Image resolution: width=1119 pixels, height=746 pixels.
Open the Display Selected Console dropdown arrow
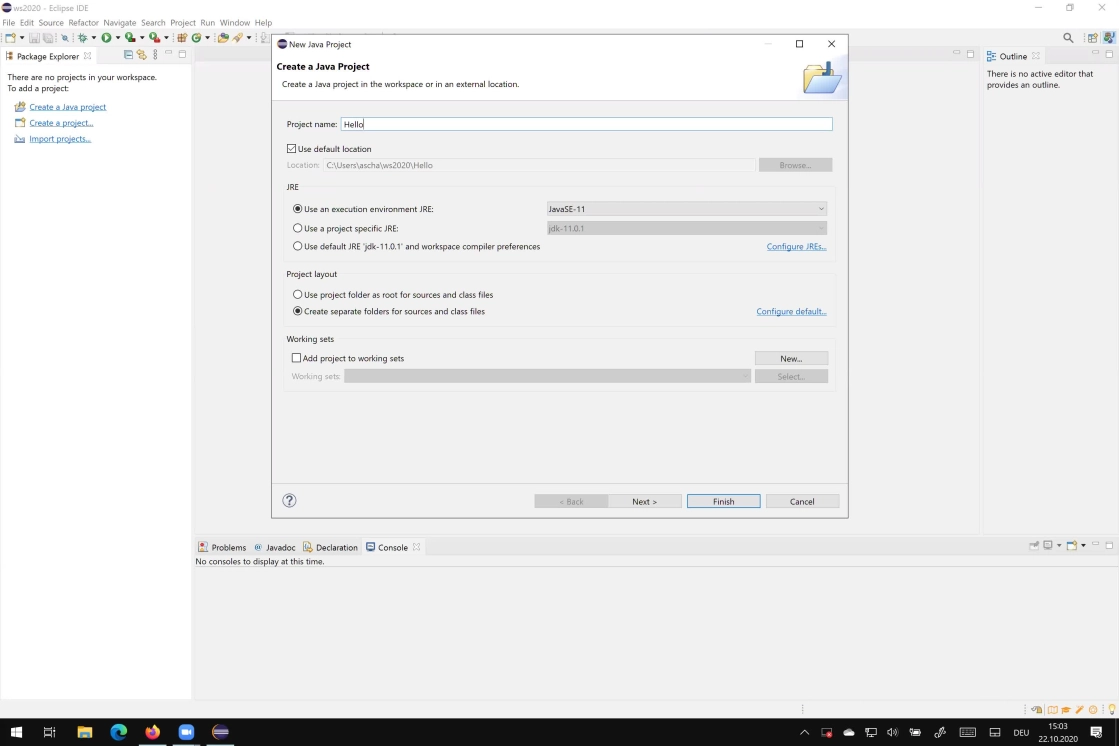coord(1058,545)
